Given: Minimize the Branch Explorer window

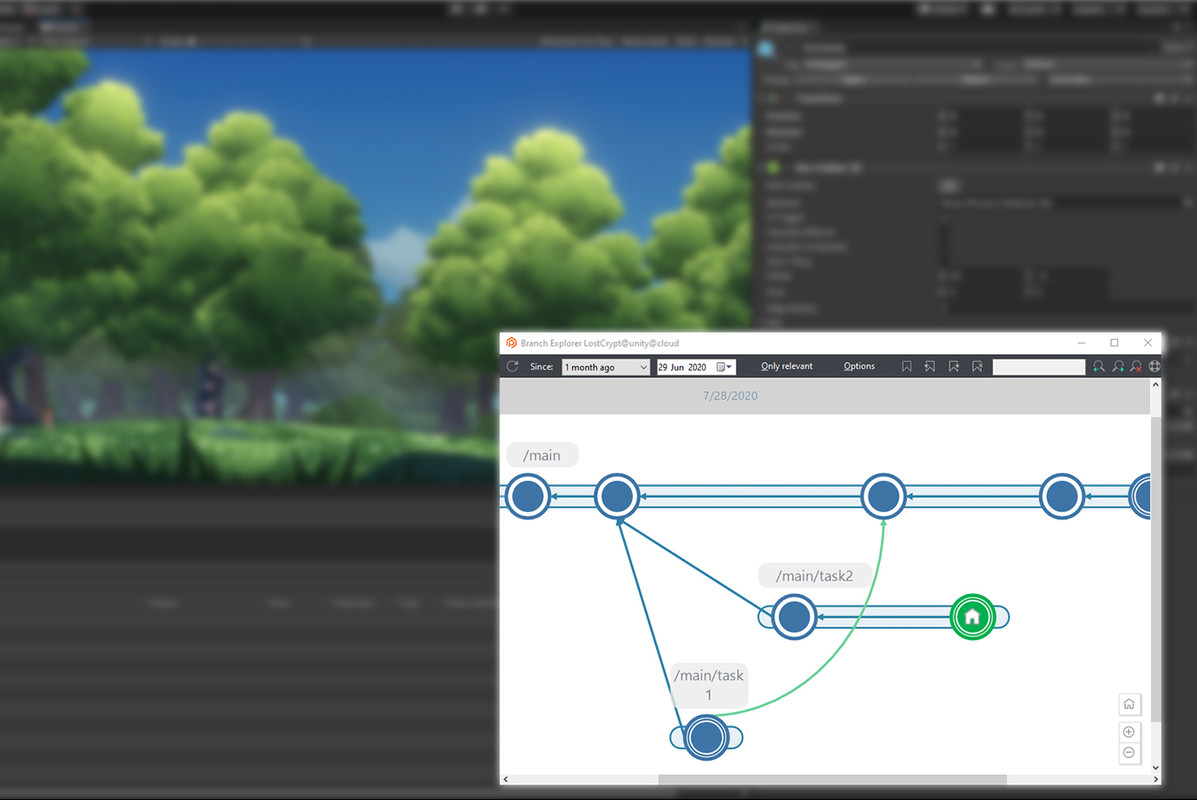Looking at the screenshot, I should tap(1082, 343).
